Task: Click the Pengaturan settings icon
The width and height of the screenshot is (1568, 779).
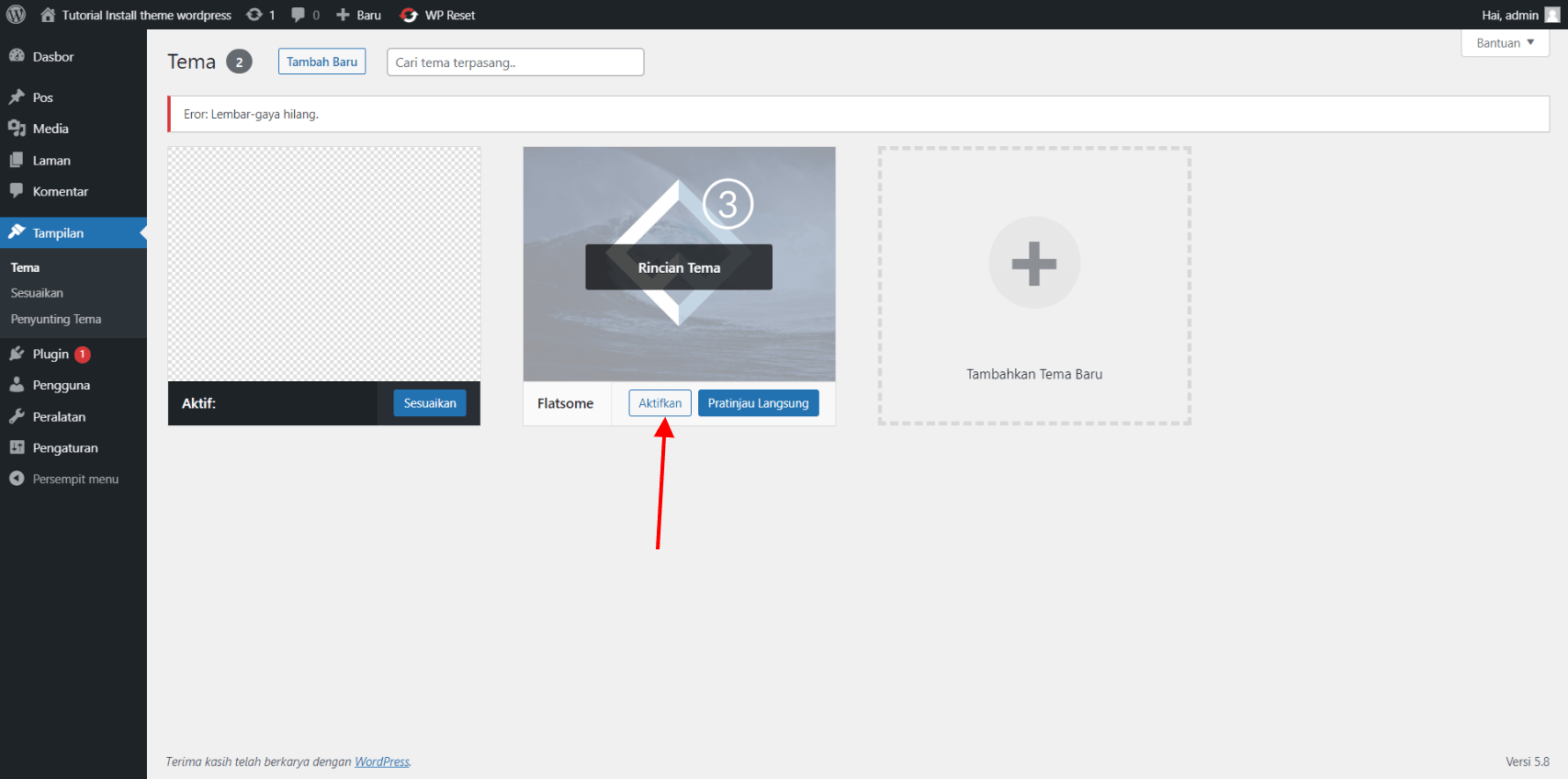Action: 17,447
